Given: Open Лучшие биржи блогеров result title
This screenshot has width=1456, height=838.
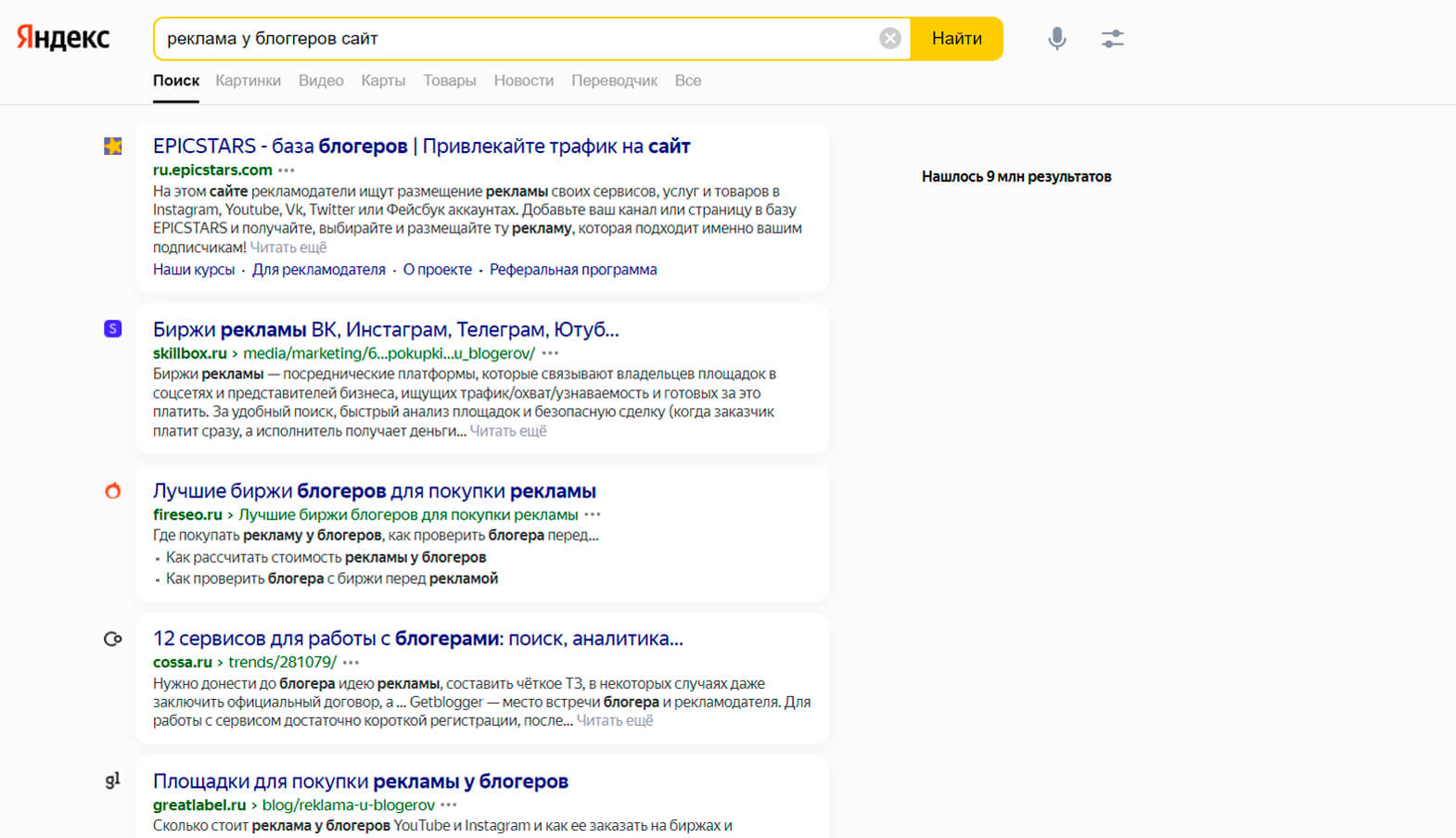Looking at the screenshot, I should [375, 490].
